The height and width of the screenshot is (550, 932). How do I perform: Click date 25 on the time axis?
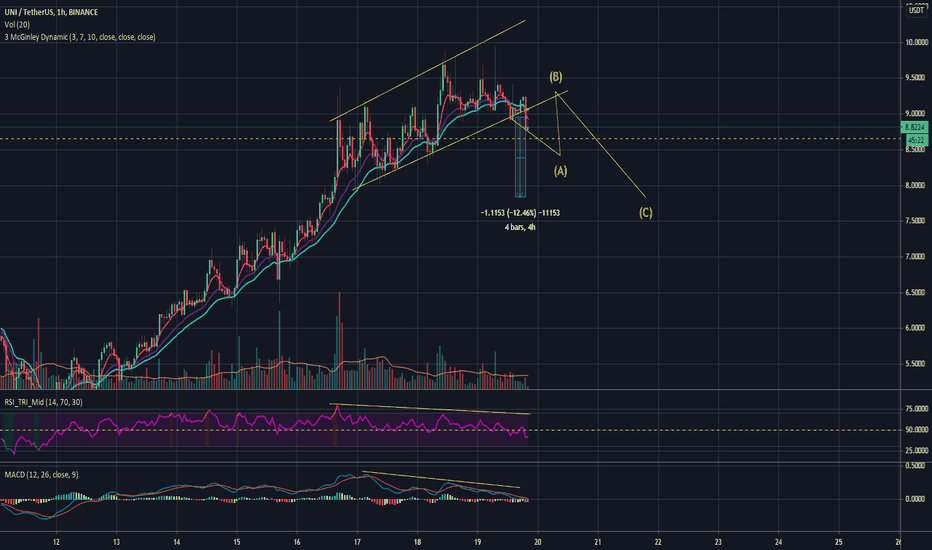tap(839, 542)
